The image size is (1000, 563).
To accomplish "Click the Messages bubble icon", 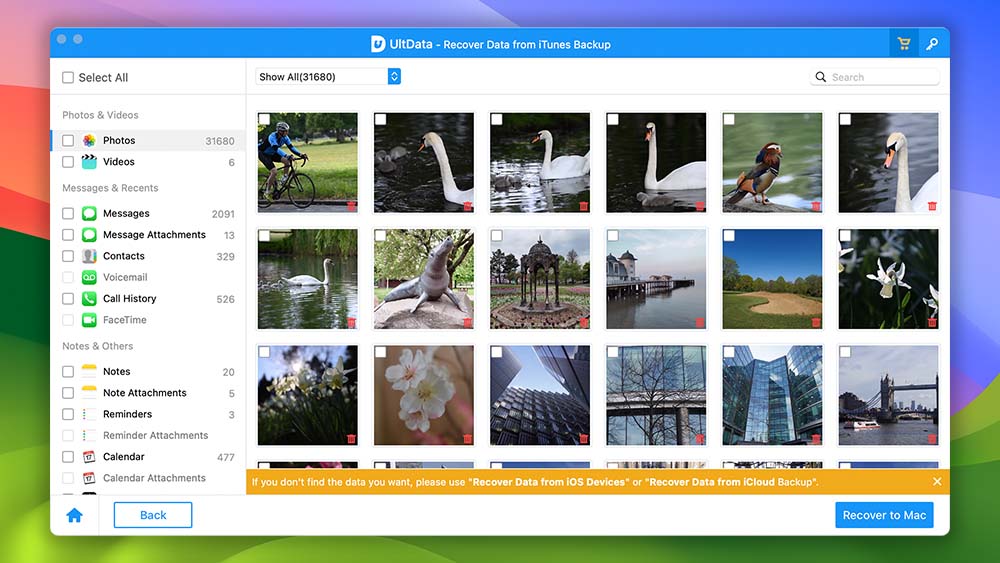I will [89, 214].
